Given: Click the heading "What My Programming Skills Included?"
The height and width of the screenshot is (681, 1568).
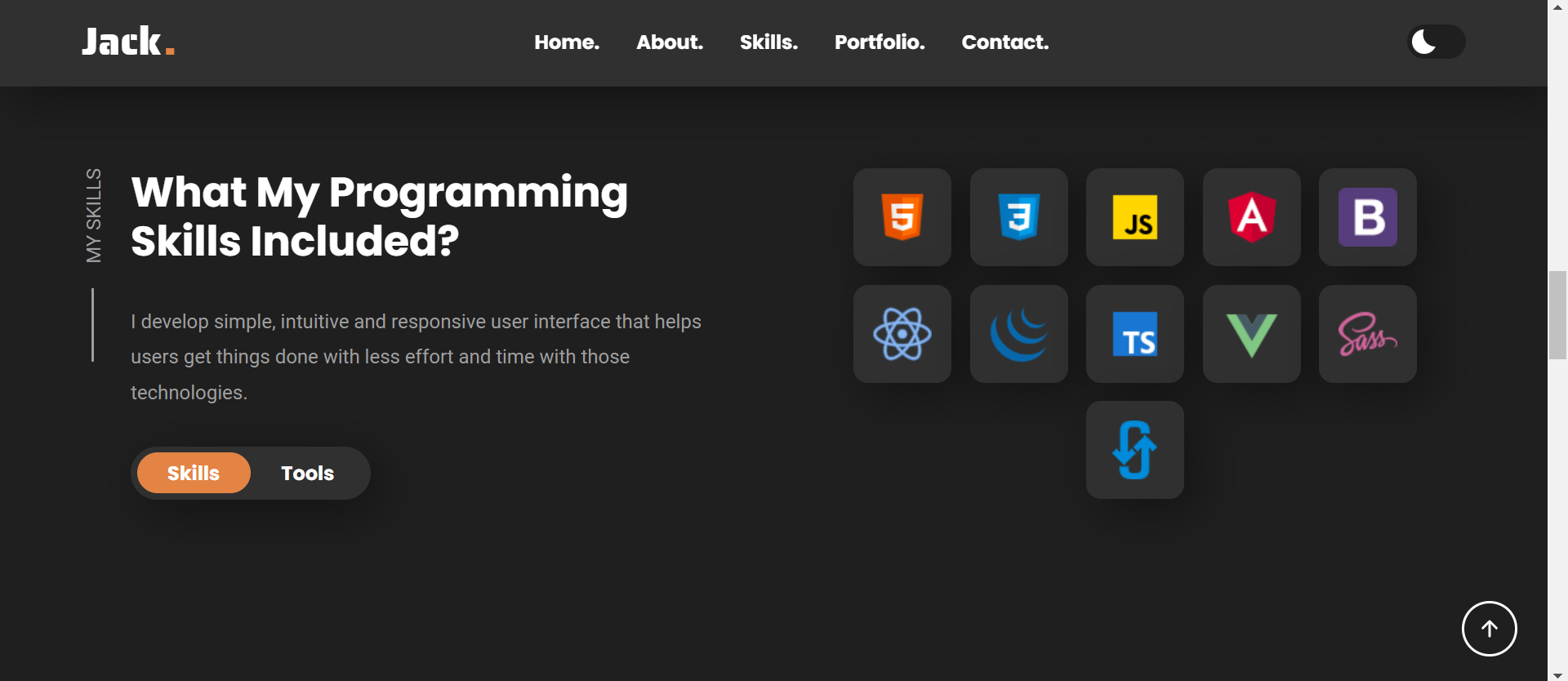Looking at the screenshot, I should [x=380, y=216].
